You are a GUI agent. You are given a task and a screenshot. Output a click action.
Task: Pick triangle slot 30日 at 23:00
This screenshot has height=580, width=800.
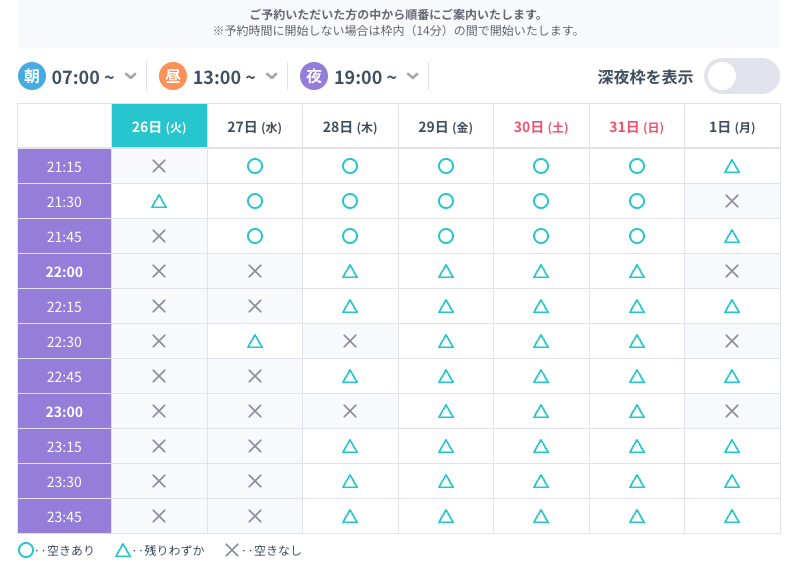pos(541,411)
